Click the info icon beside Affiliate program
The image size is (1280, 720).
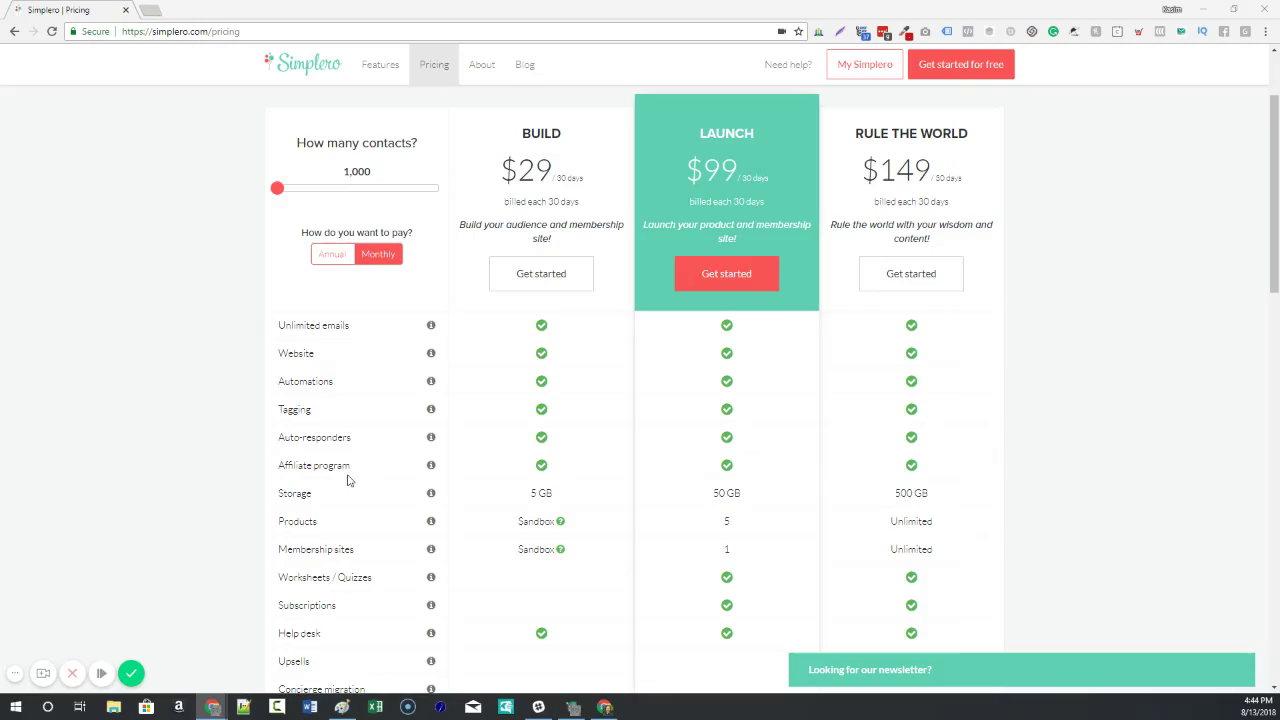pyautogui.click(x=431, y=465)
